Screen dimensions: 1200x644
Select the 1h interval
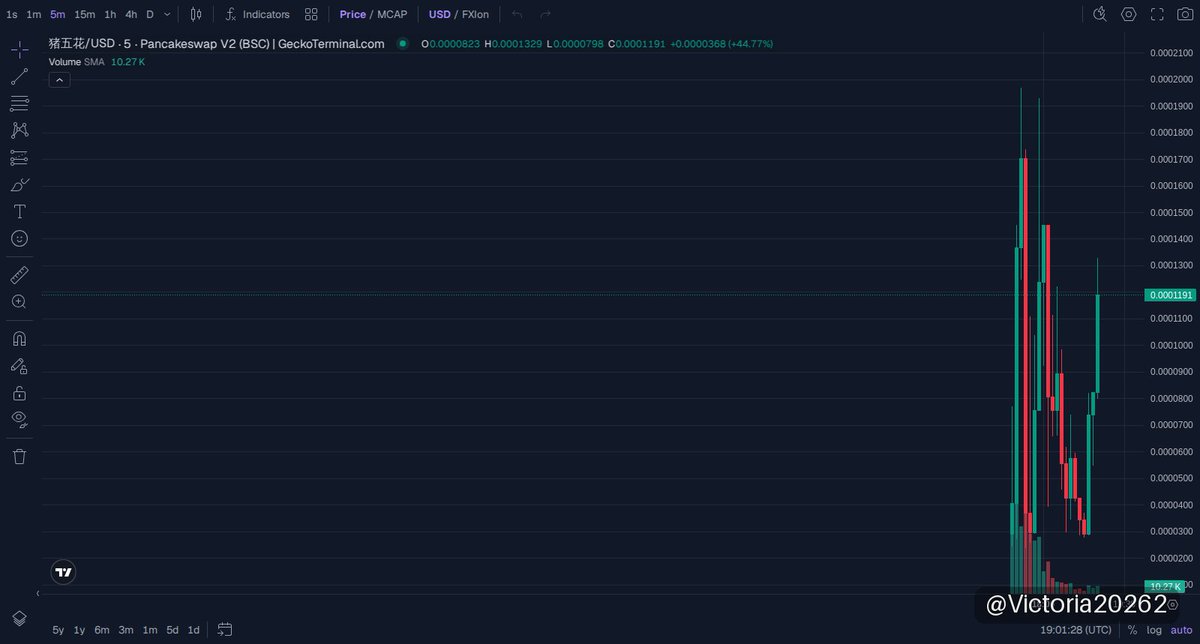coord(110,14)
